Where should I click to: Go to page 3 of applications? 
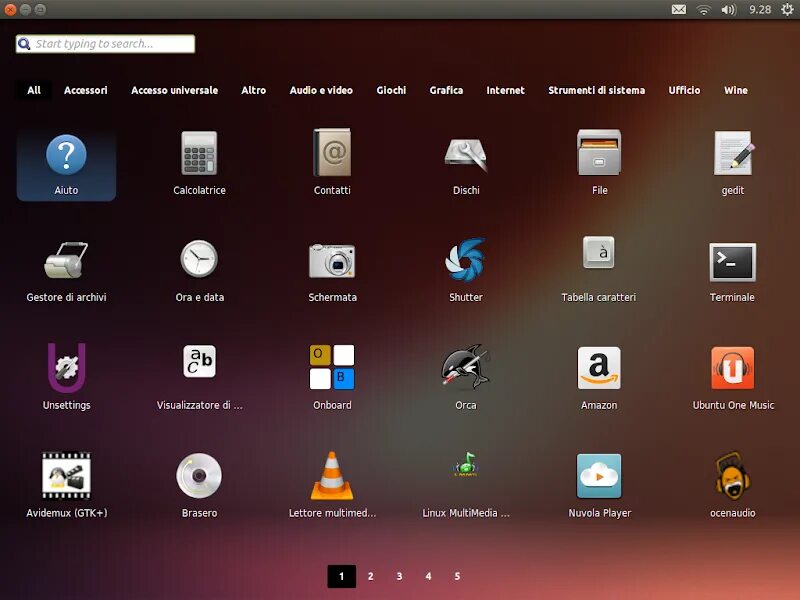click(x=399, y=576)
